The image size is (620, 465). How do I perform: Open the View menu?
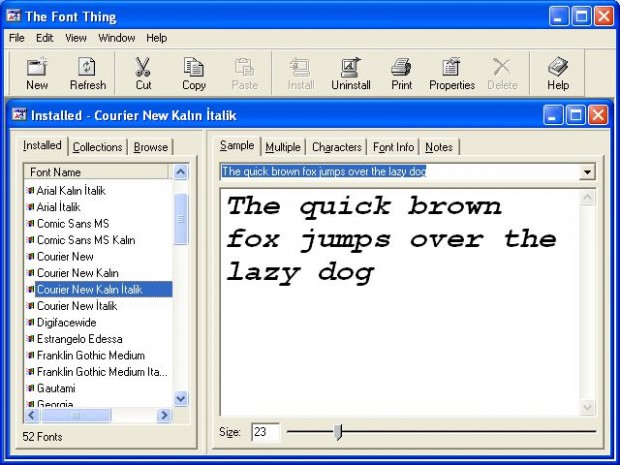click(x=76, y=38)
